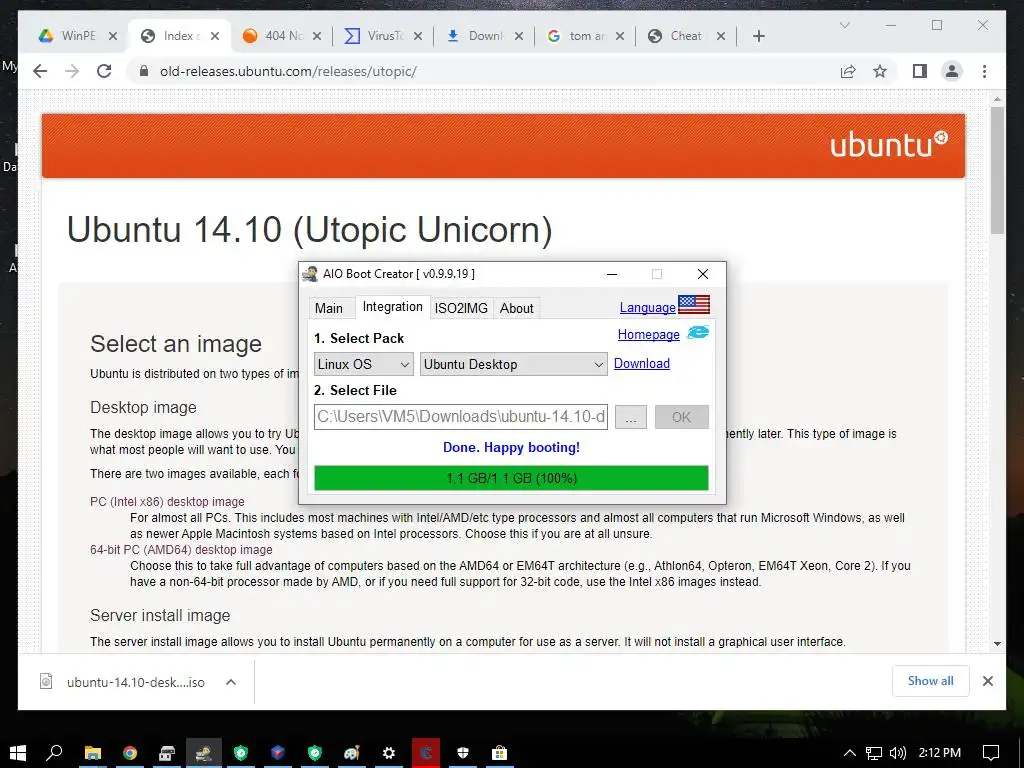Screen dimensions: 1024x768
Task: Open PC (Intel x86) desktop image link
Action: point(167,502)
